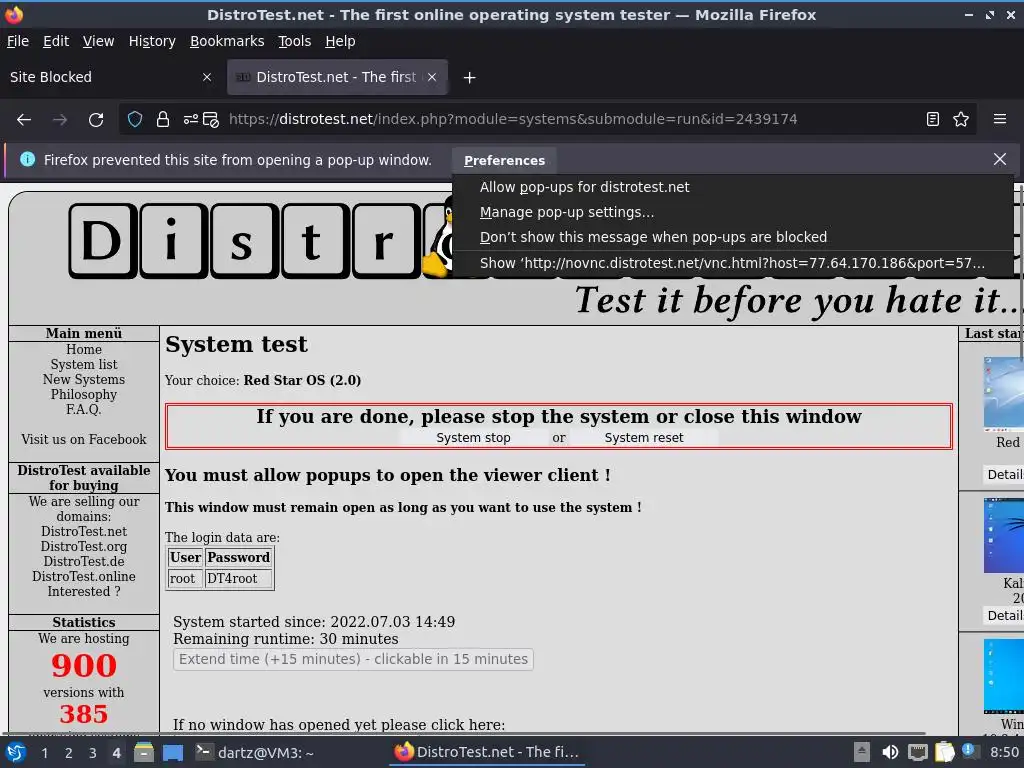
Task: Open the New Systems link
Action: 84,379
